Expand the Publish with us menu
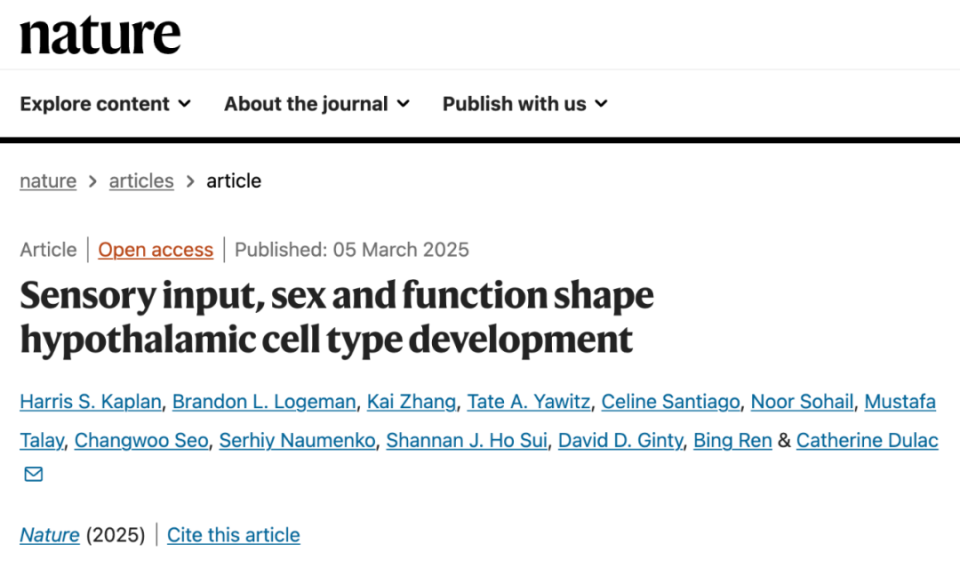This screenshot has width=960, height=568. 525,104
